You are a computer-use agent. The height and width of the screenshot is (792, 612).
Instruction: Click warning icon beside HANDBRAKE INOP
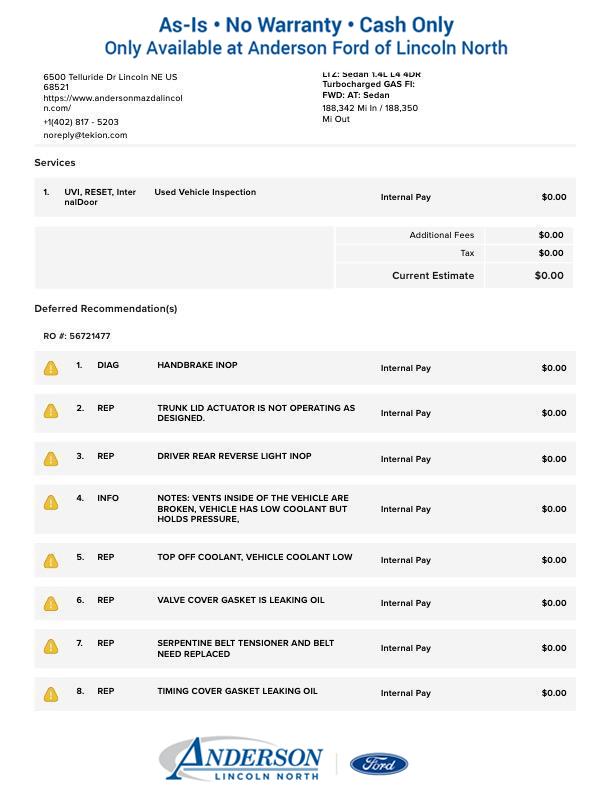tap(51, 368)
